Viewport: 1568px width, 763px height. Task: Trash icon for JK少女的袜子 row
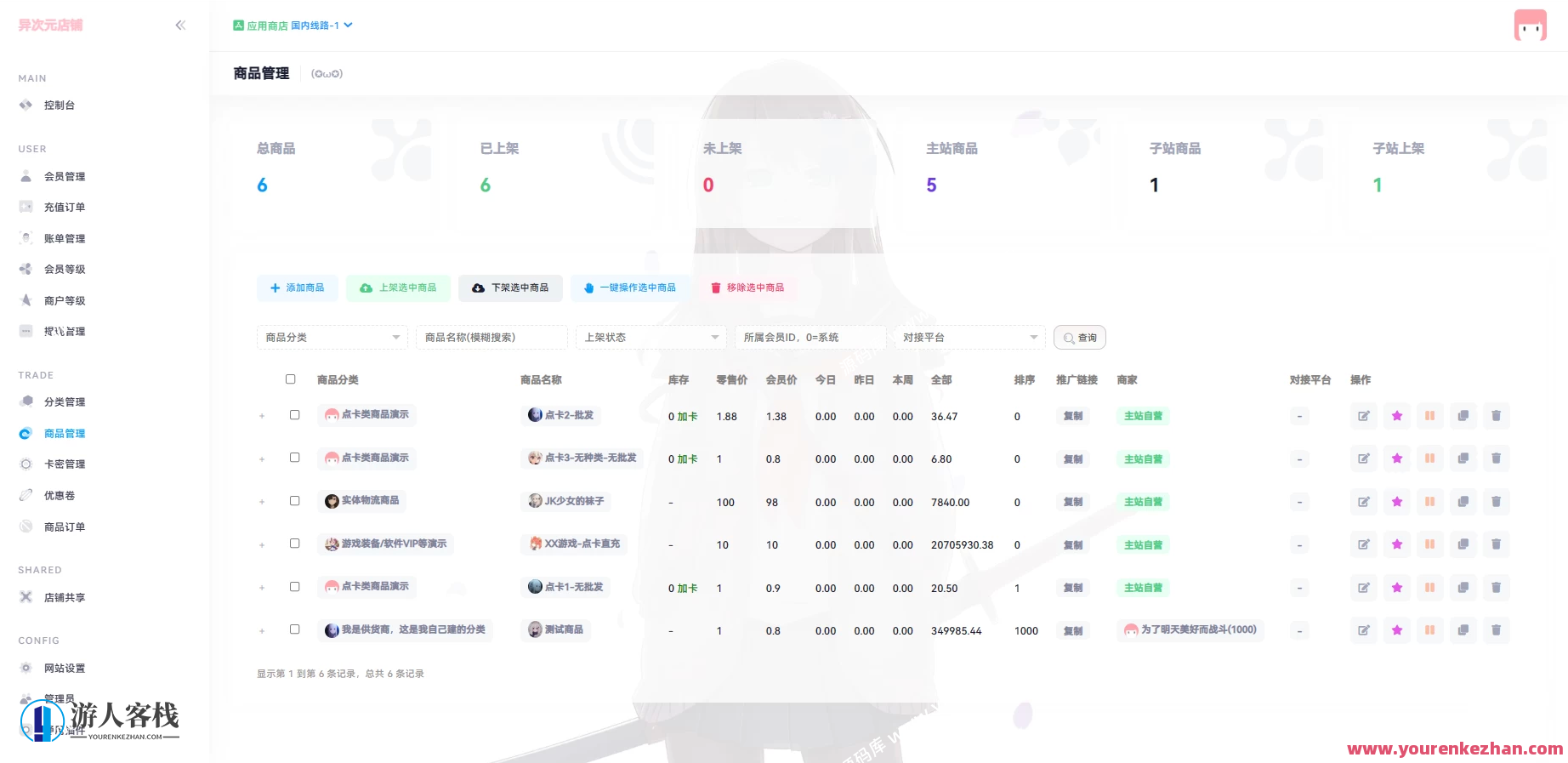coord(1497,502)
